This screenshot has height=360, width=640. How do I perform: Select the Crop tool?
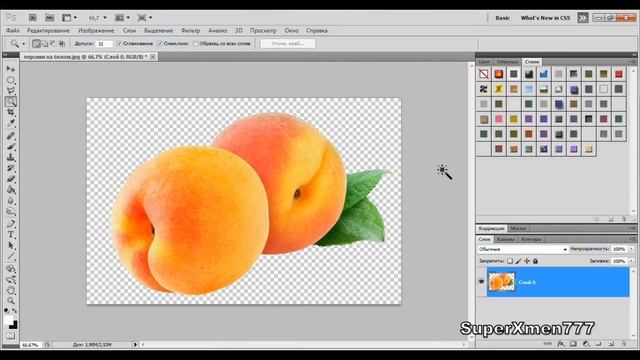click(11, 112)
